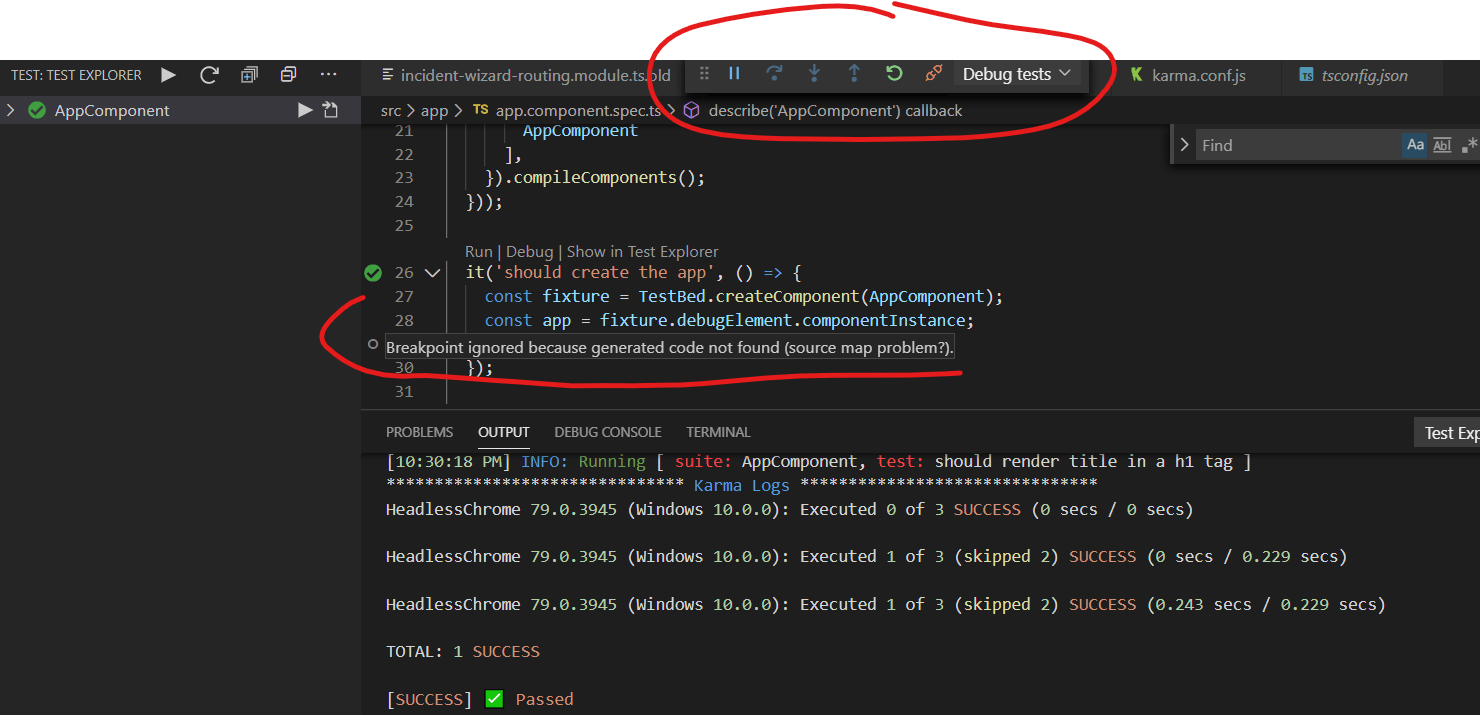Switch to the TERMINAL panel tab
This screenshot has height=715, width=1480.
click(x=718, y=432)
